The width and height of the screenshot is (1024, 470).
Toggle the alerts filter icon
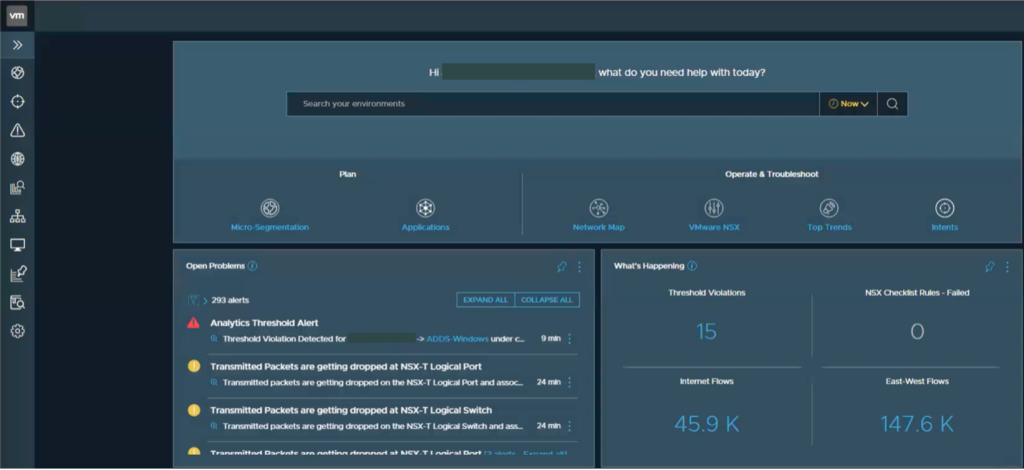193,300
